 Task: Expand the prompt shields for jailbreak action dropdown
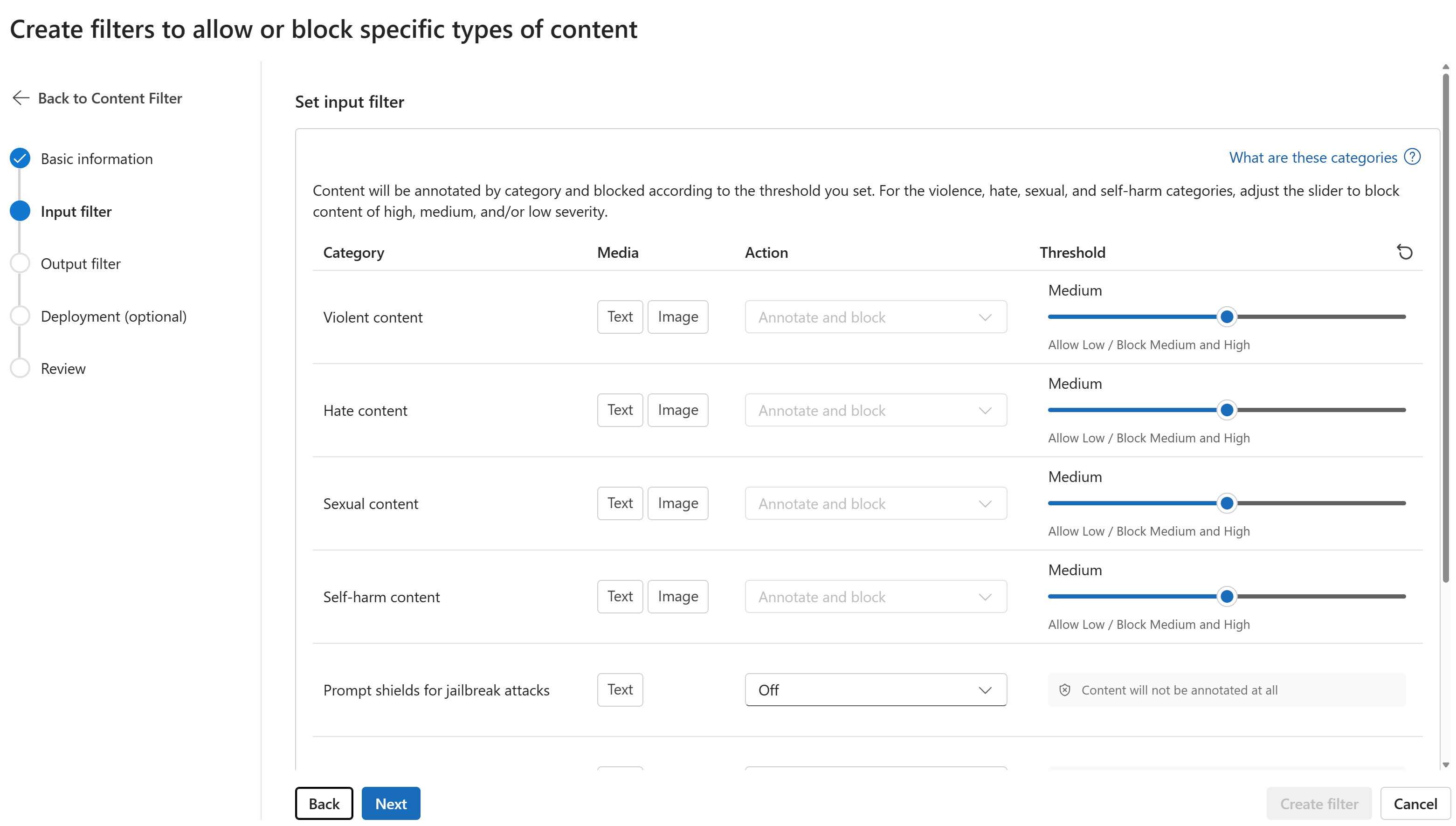[x=984, y=690]
